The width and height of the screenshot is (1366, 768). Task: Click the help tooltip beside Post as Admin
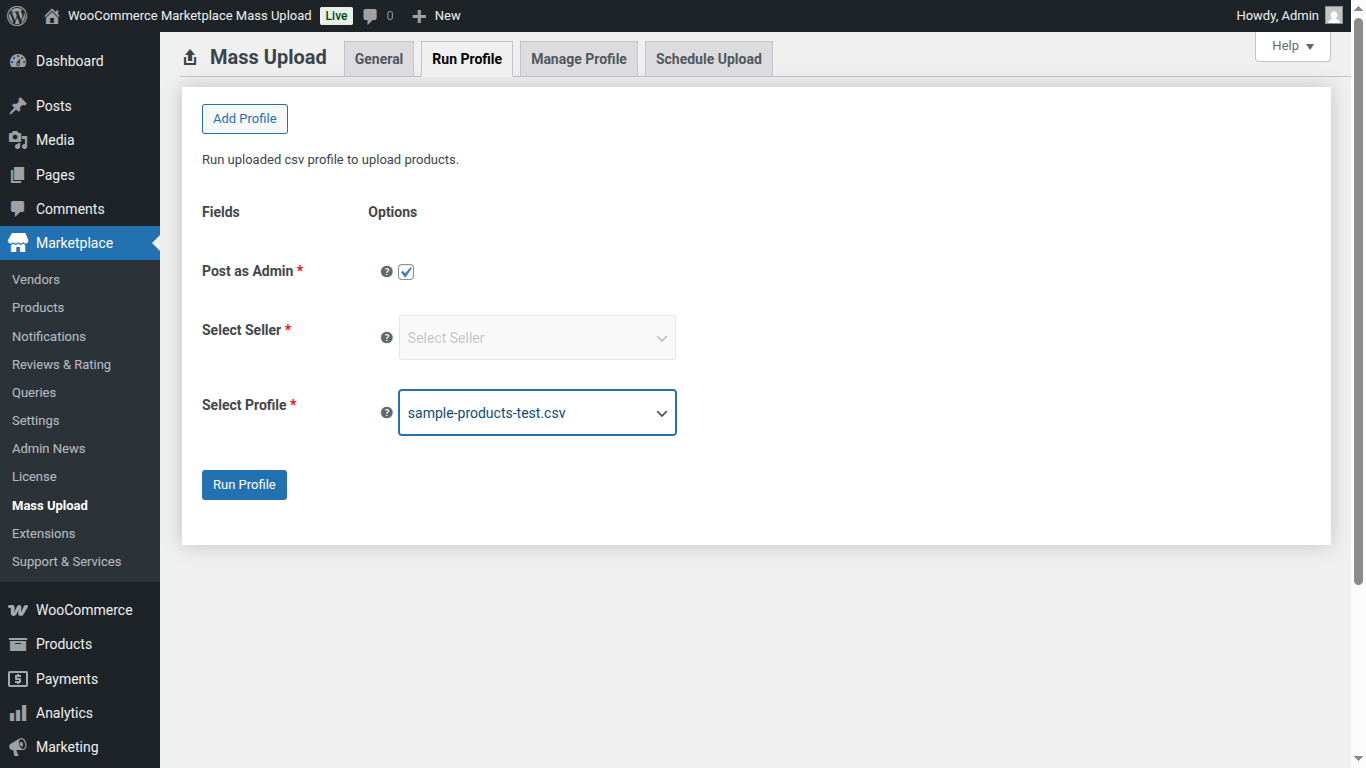386,271
